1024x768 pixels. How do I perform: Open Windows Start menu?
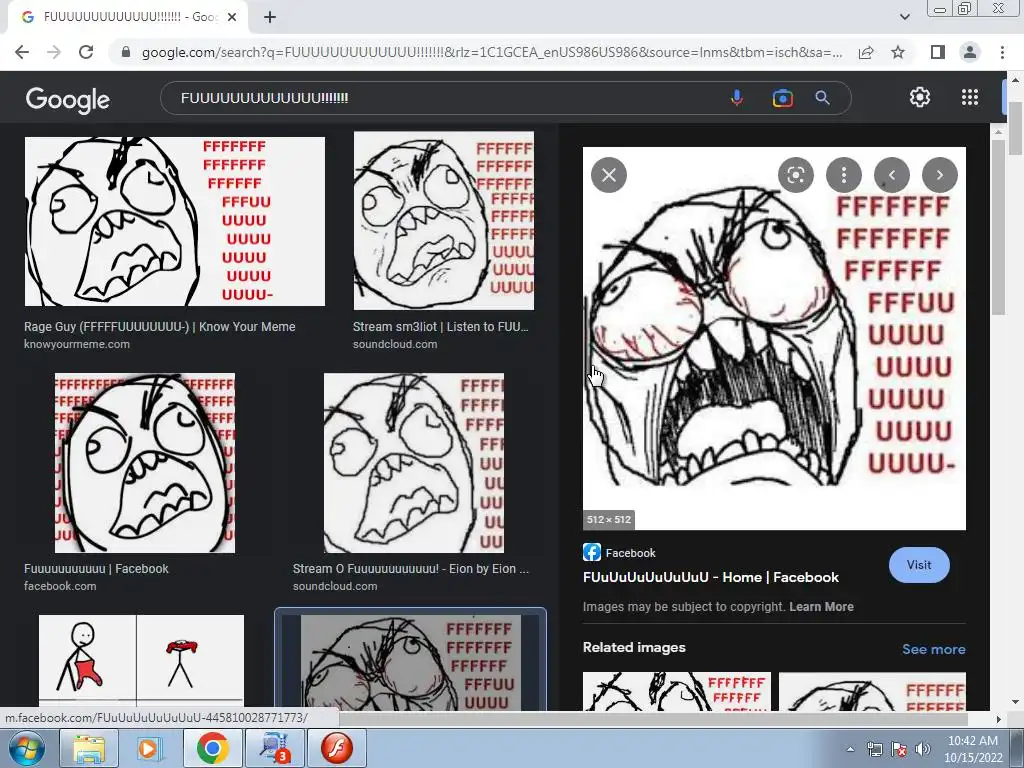click(x=27, y=748)
